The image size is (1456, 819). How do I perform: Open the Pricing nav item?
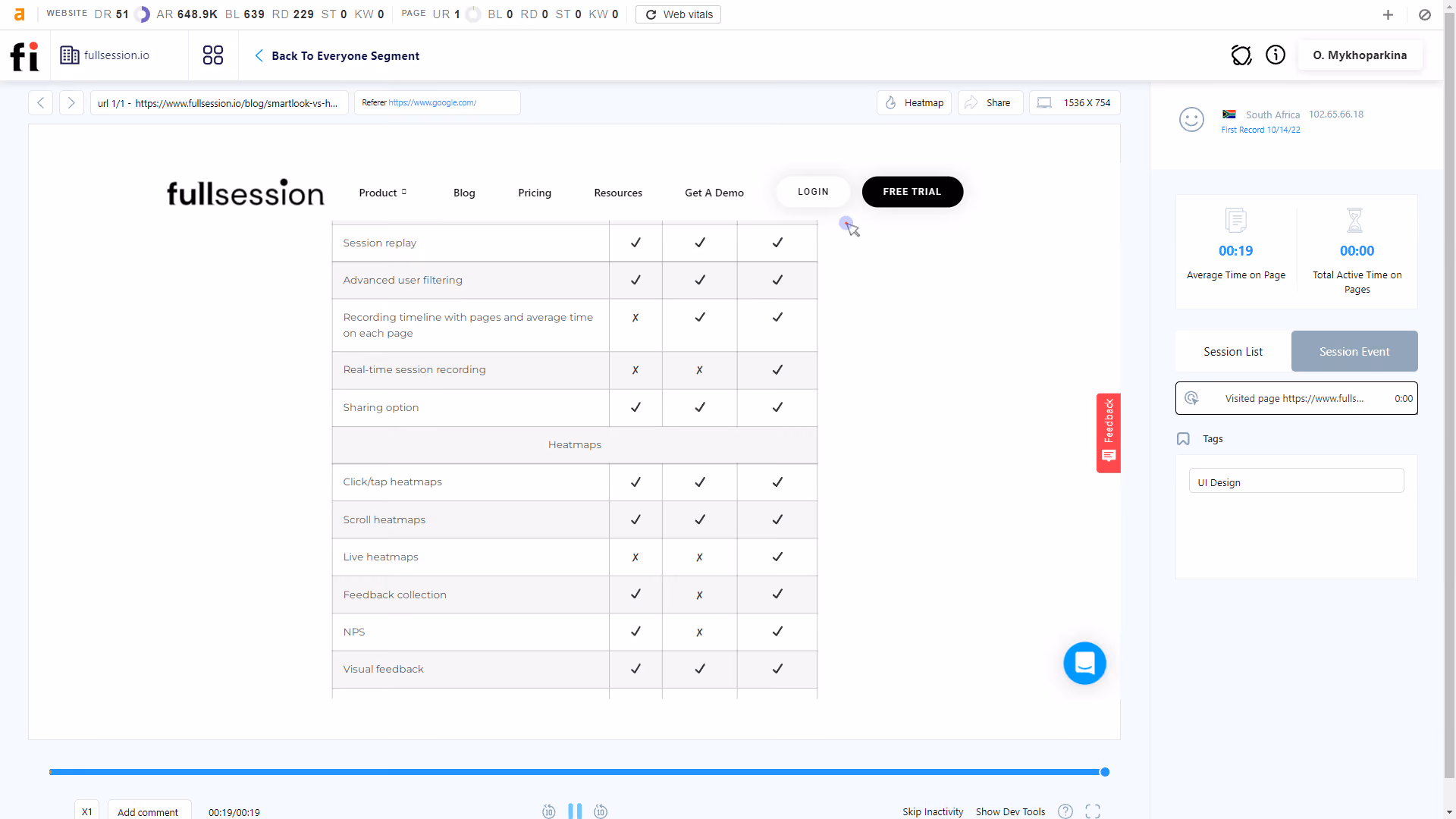point(535,193)
